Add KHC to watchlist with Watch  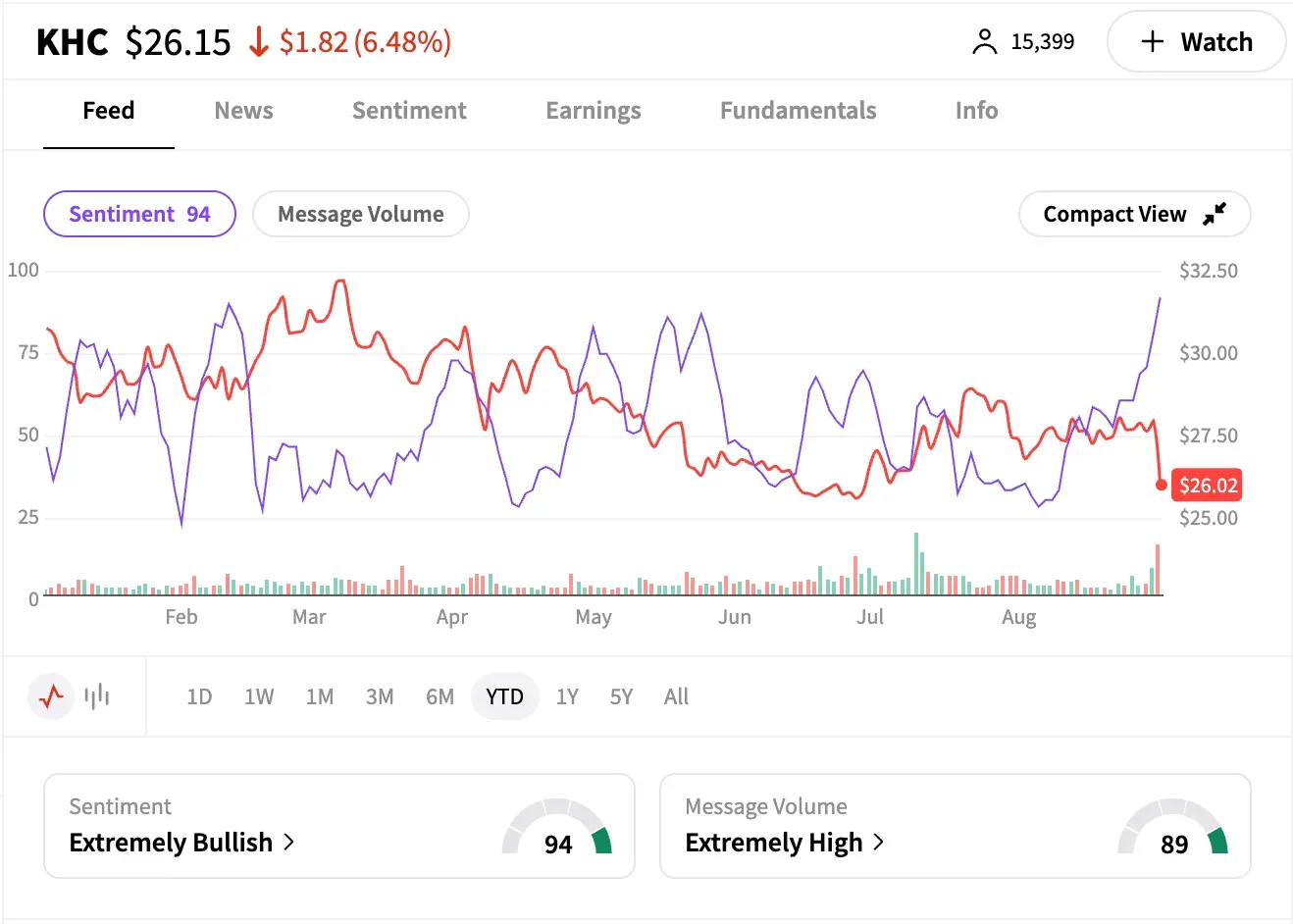[1196, 42]
